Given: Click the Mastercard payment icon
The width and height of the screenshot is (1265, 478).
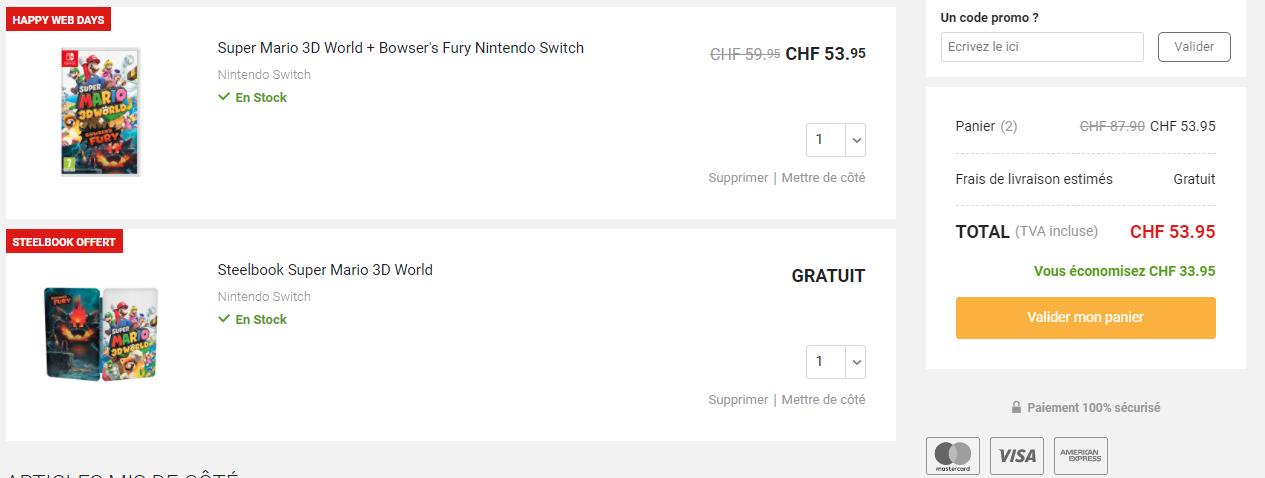Looking at the screenshot, I should click(953, 455).
